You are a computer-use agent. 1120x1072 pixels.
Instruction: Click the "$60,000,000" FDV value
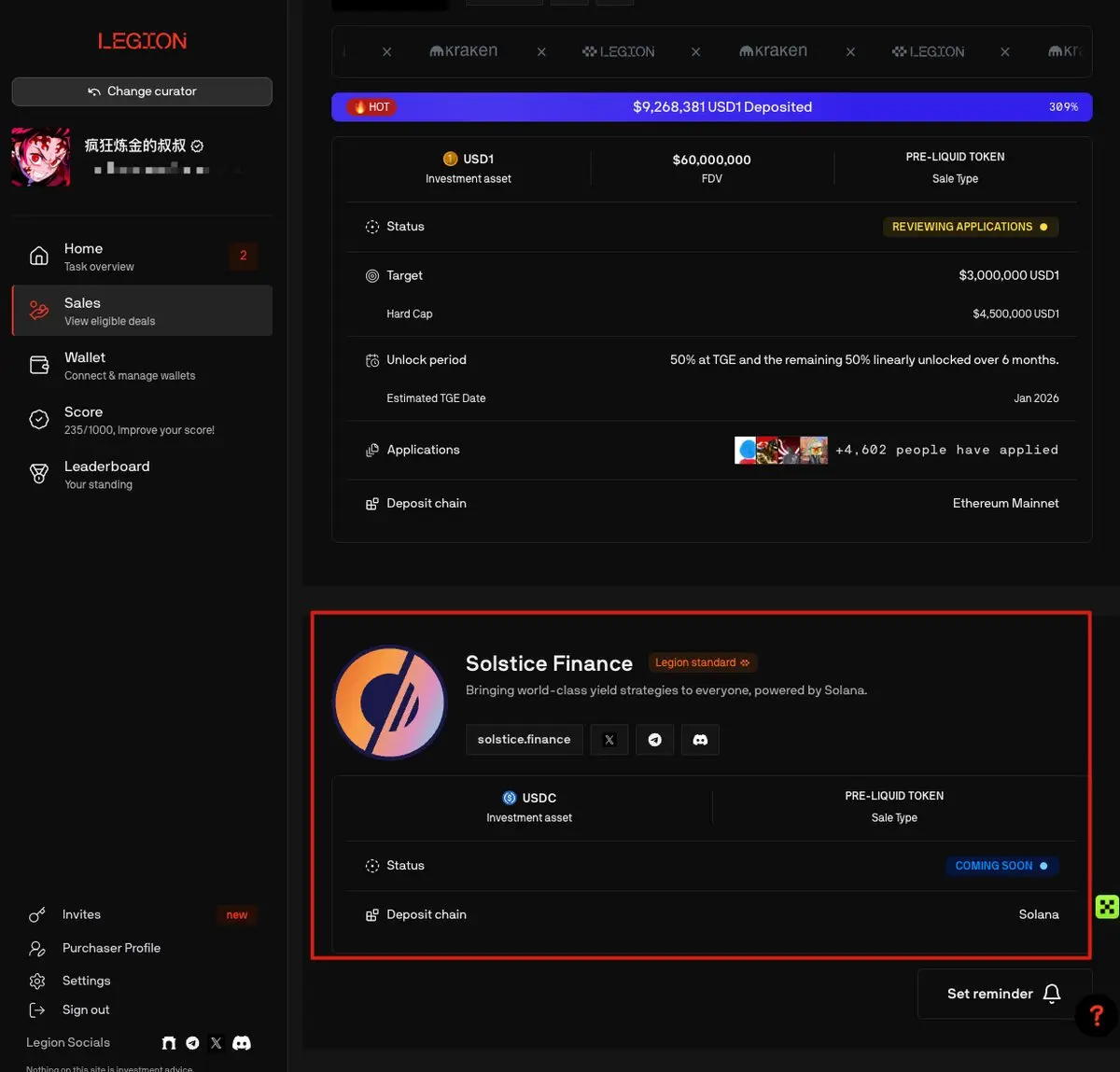[x=712, y=160]
